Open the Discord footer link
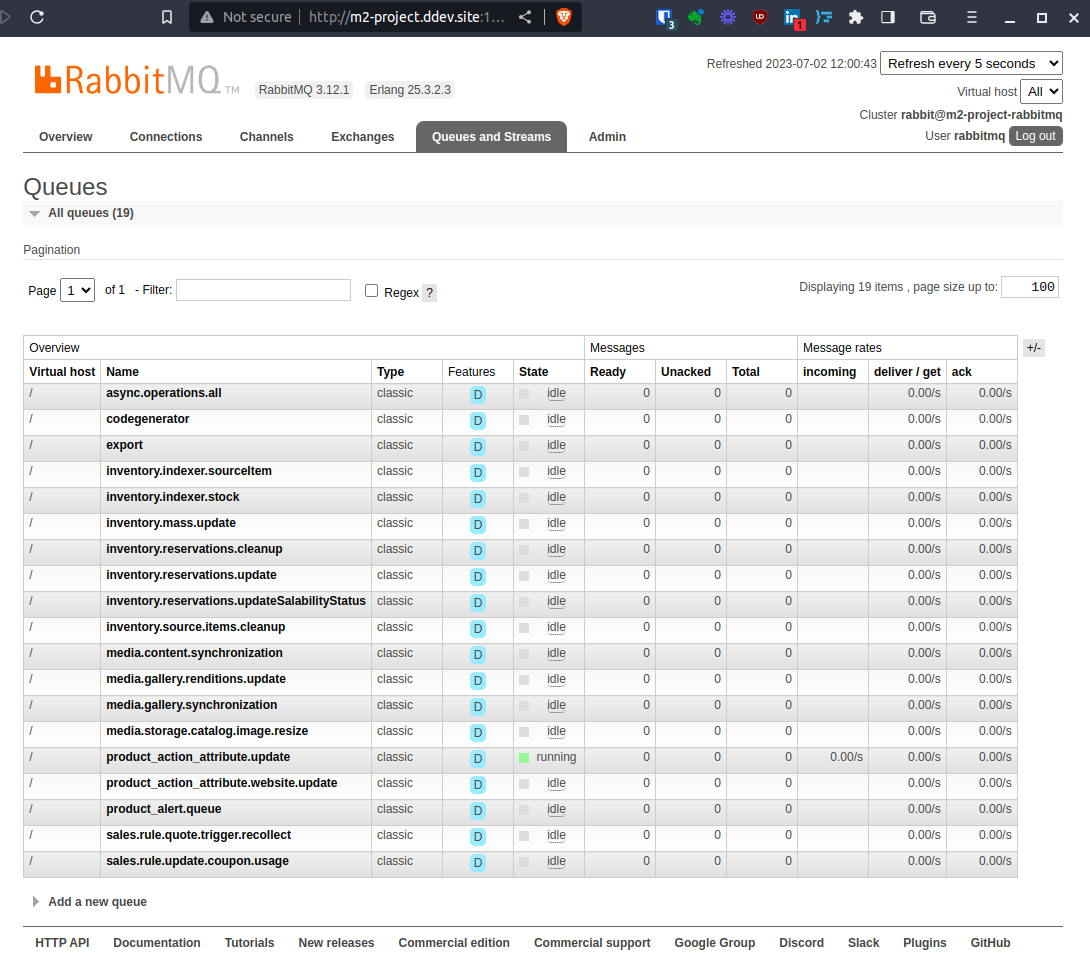 802,943
